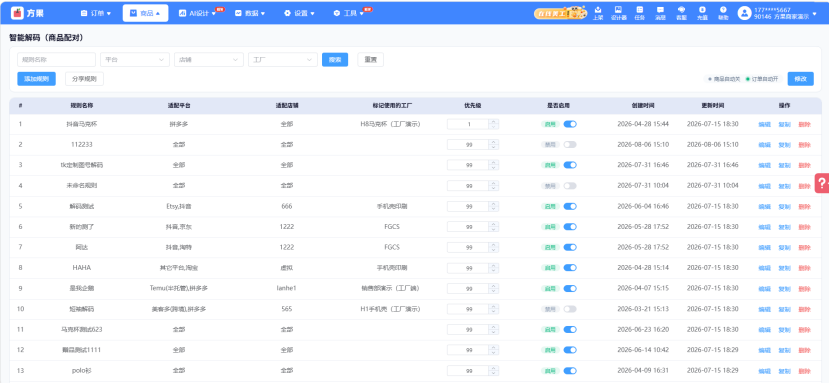Expand the 工具 tools menu
This screenshot has width=829, height=383.
(349, 13)
